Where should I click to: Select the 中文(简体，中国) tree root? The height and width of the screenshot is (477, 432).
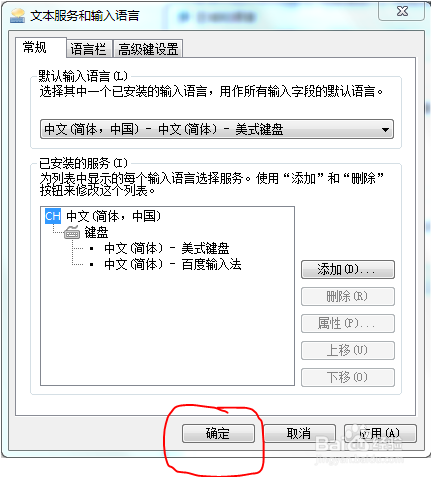tap(113, 216)
